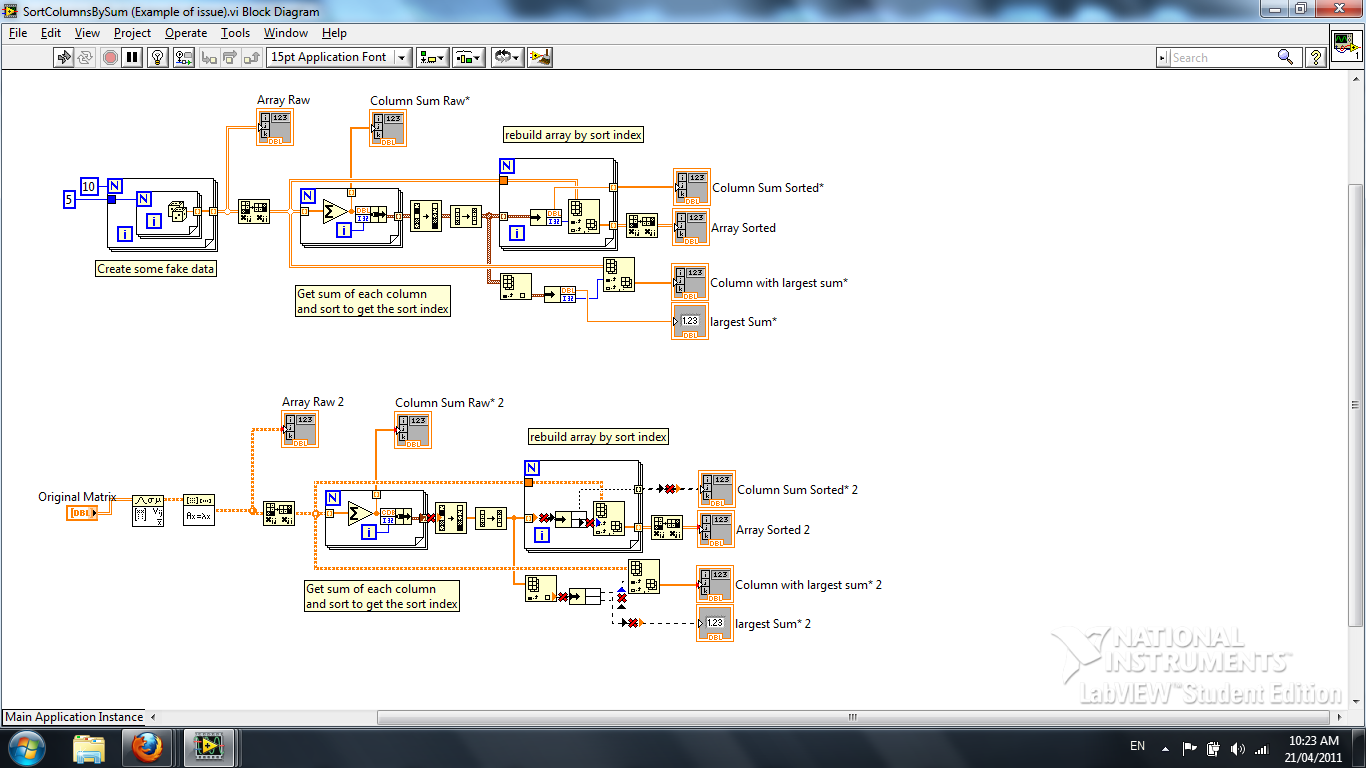Image resolution: width=1366 pixels, height=768 pixels.
Task: Open the Tools menu
Action: 235,33
